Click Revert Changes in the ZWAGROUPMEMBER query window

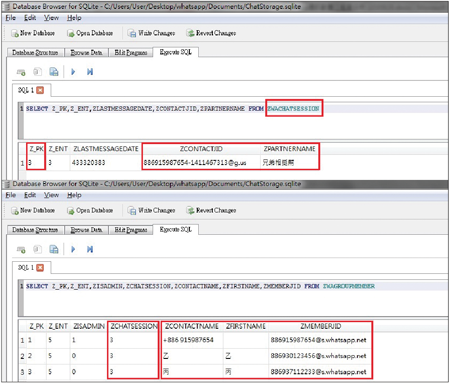pos(212,210)
